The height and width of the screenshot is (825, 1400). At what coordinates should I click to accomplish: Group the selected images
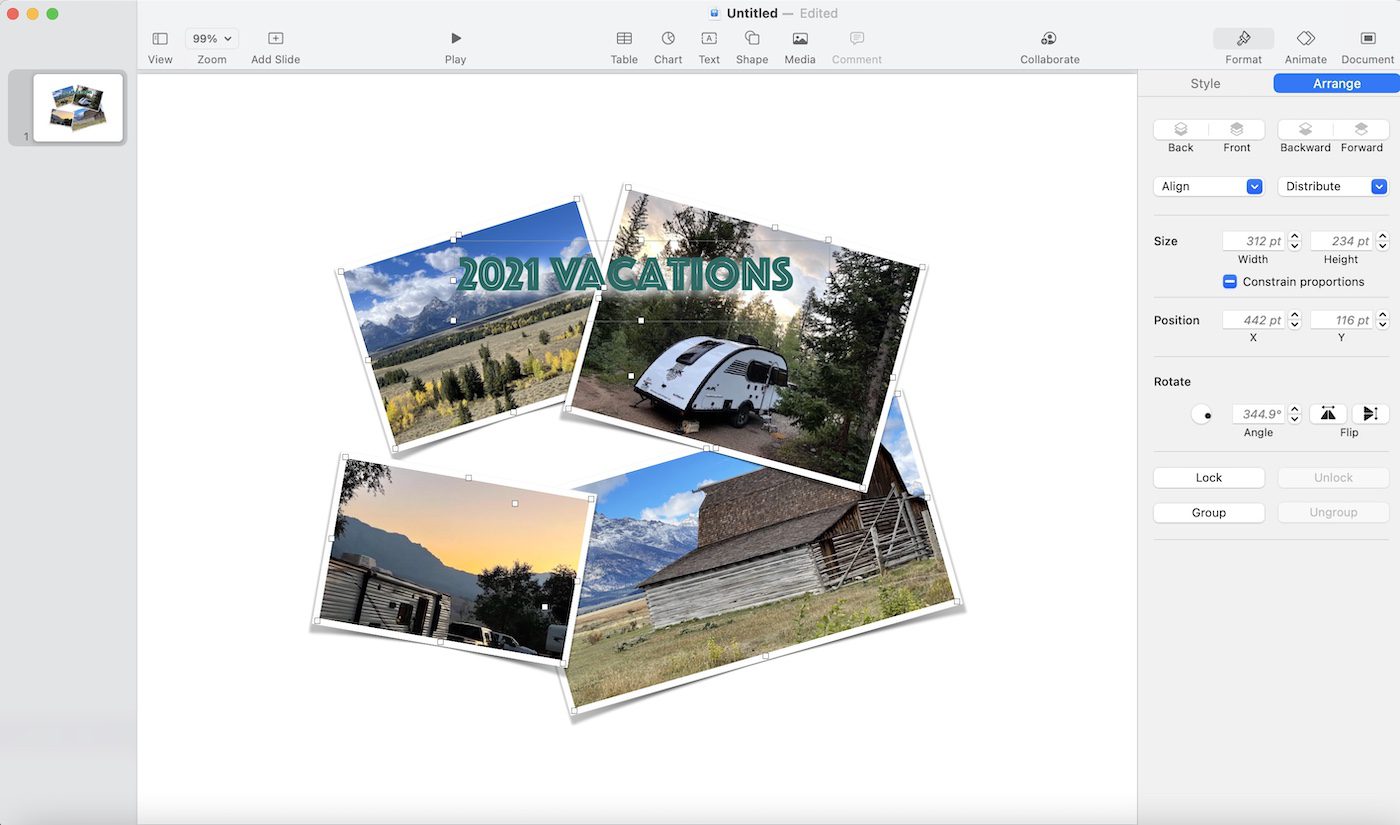(x=1209, y=513)
